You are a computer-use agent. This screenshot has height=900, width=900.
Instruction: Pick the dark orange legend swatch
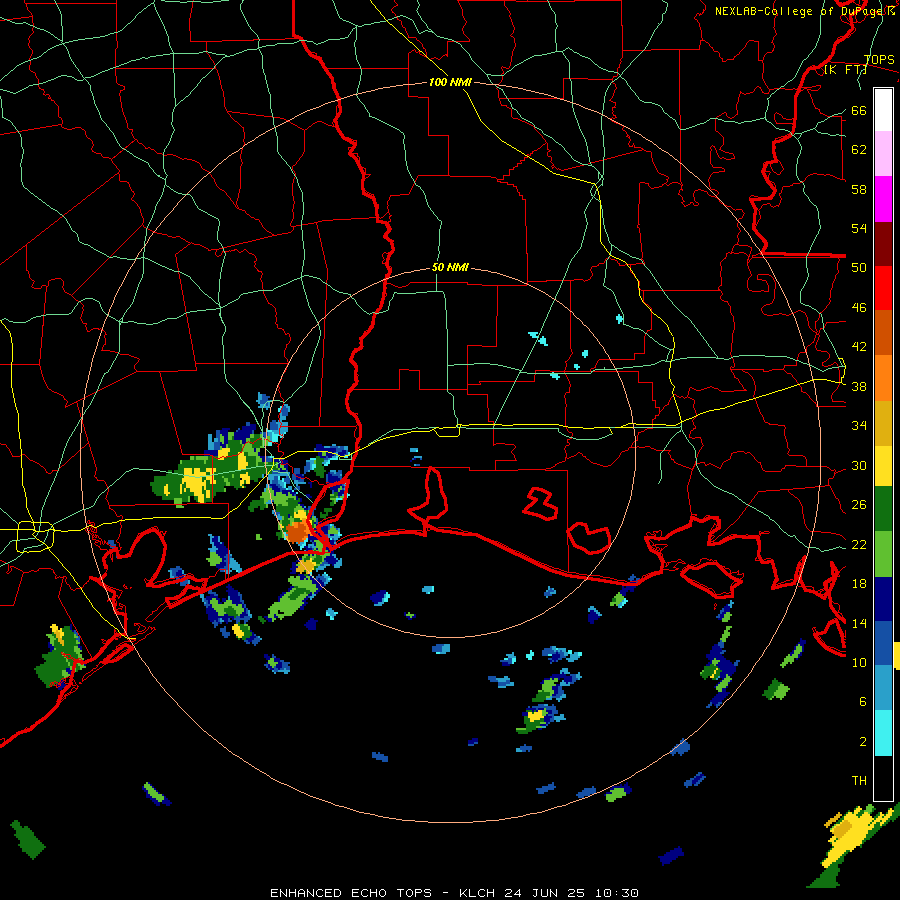coord(883,332)
